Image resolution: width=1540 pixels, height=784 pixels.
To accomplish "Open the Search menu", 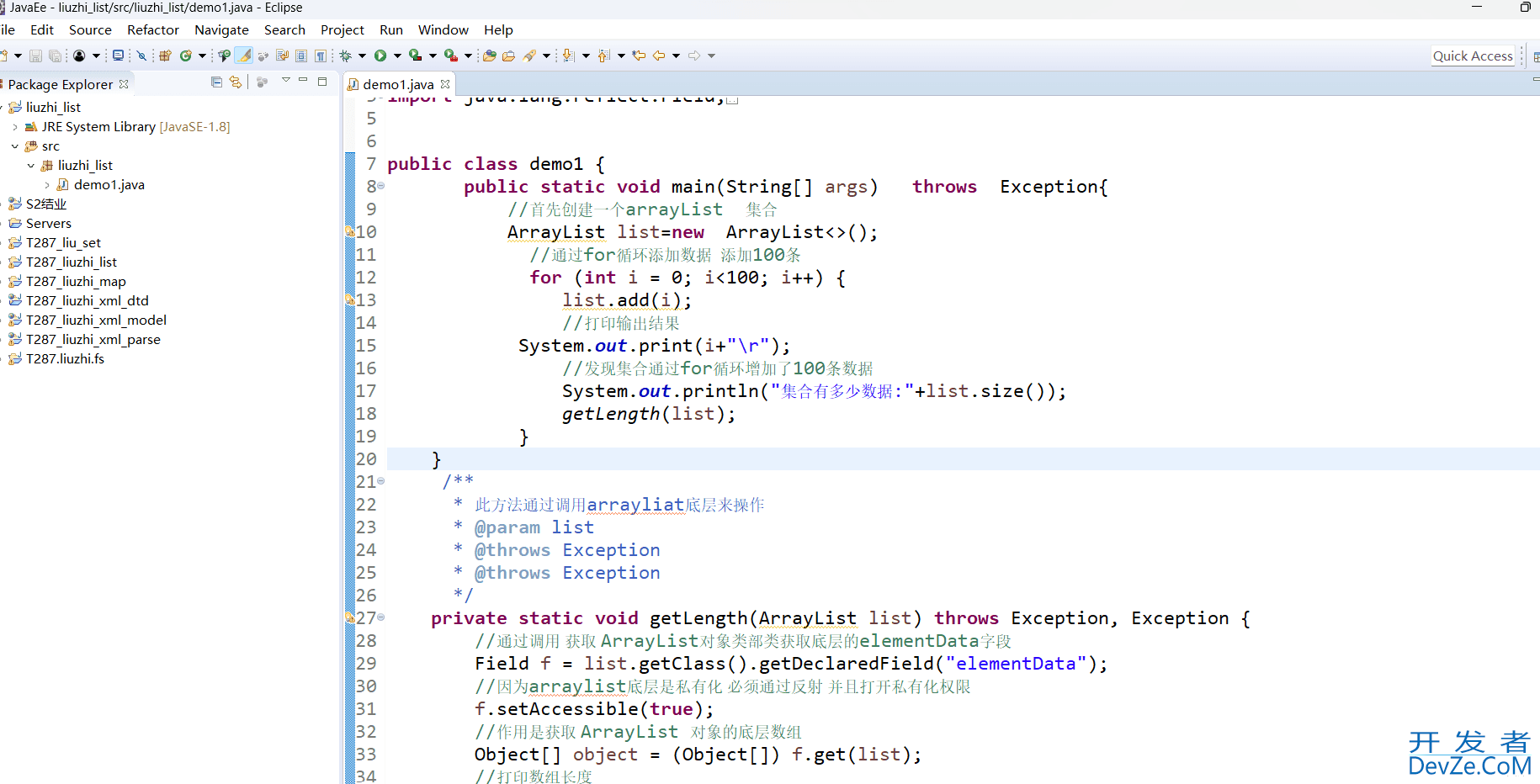I will pos(284,29).
